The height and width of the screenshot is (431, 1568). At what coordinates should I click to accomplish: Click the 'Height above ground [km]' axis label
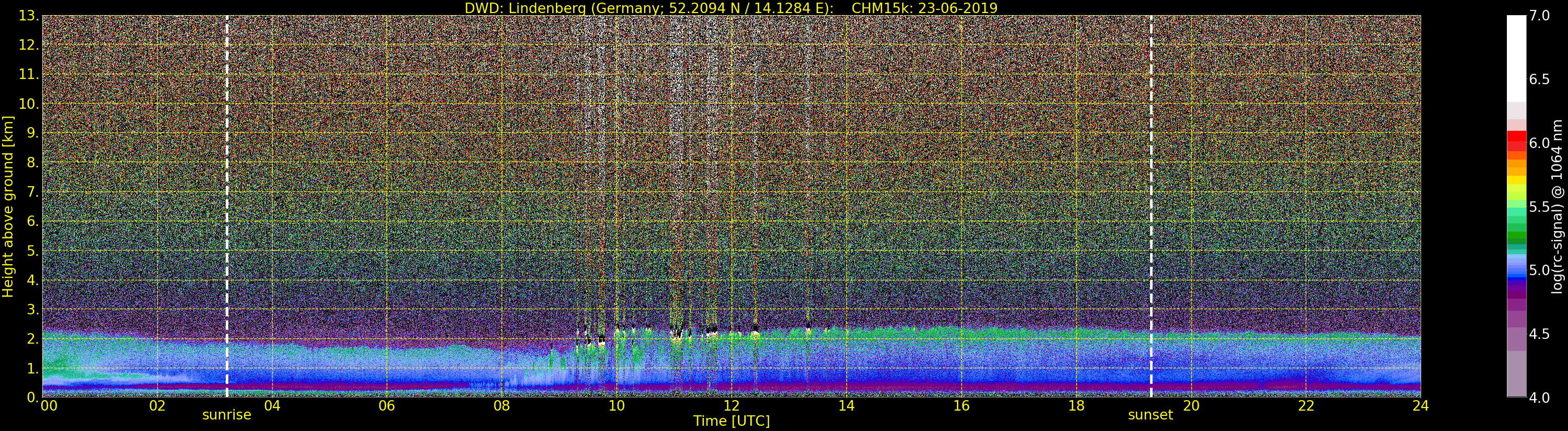pyautogui.click(x=8, y=207)
